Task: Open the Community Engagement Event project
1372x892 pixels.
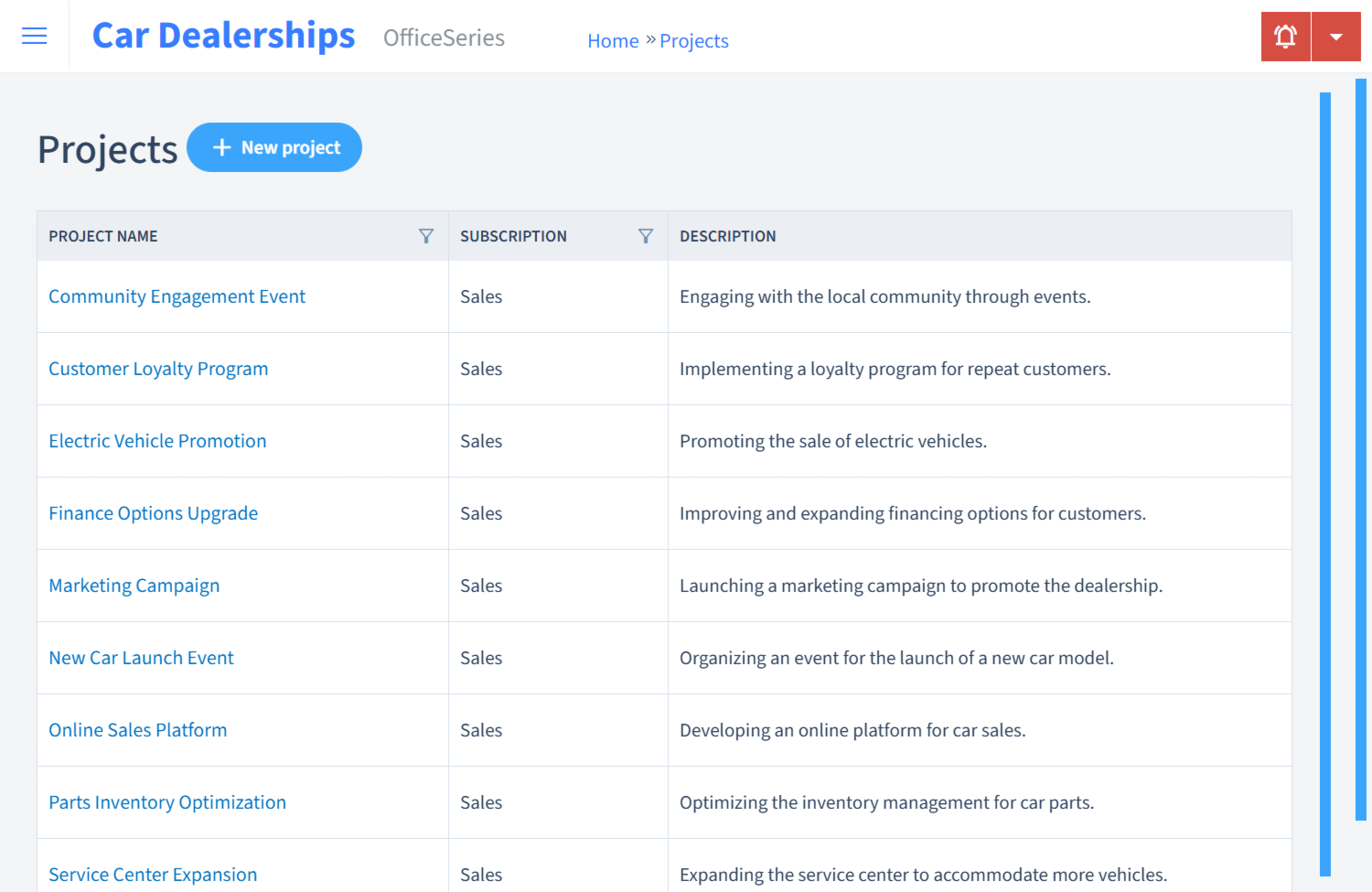Action: coord(177,296)
